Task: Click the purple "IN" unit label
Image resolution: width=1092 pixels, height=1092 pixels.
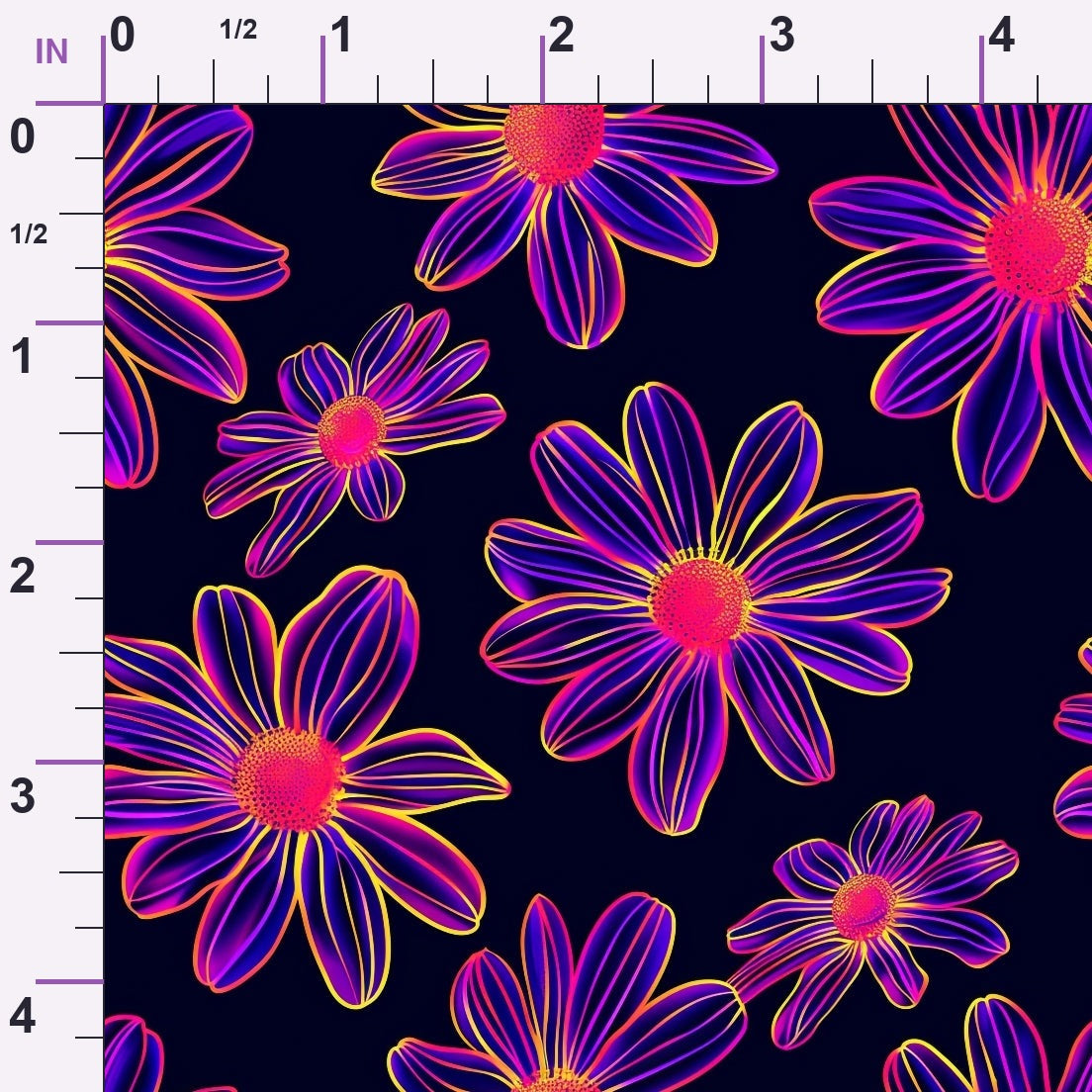Action: coord(51,51)
